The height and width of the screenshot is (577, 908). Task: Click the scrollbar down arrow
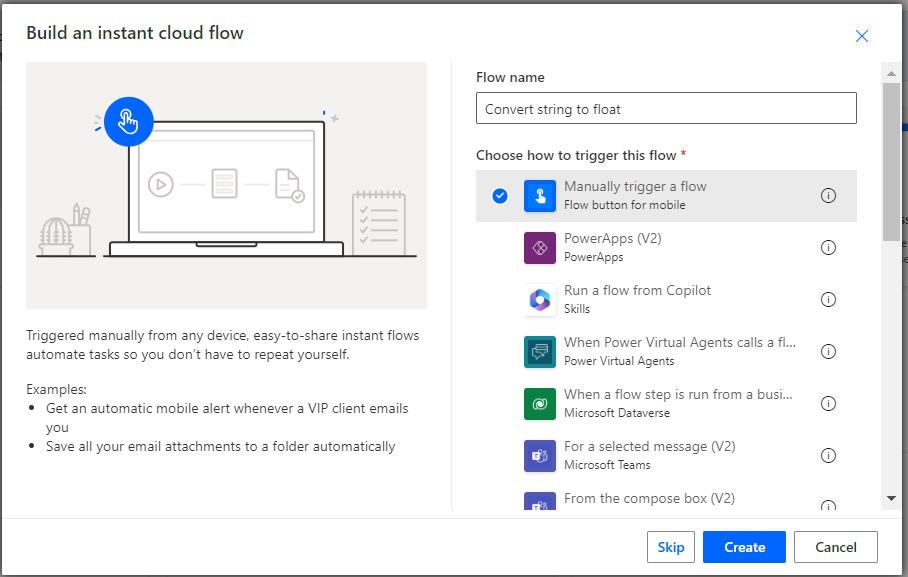(x=891, y=498)
